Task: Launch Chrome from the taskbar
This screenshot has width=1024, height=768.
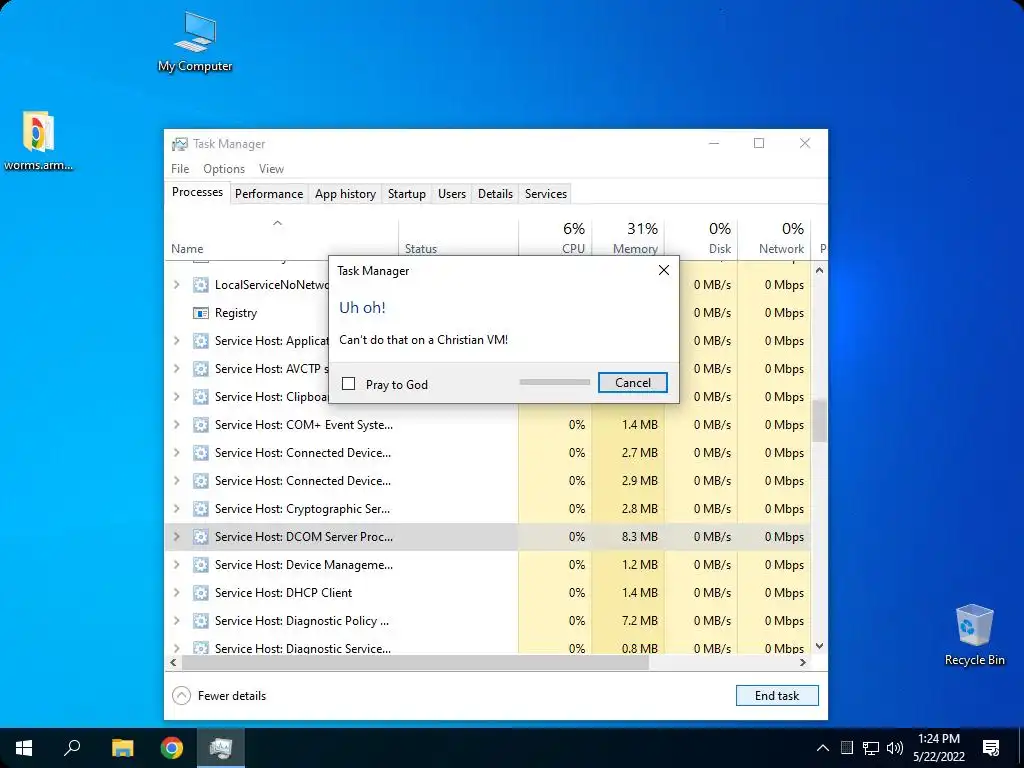Action: (172, 748)
